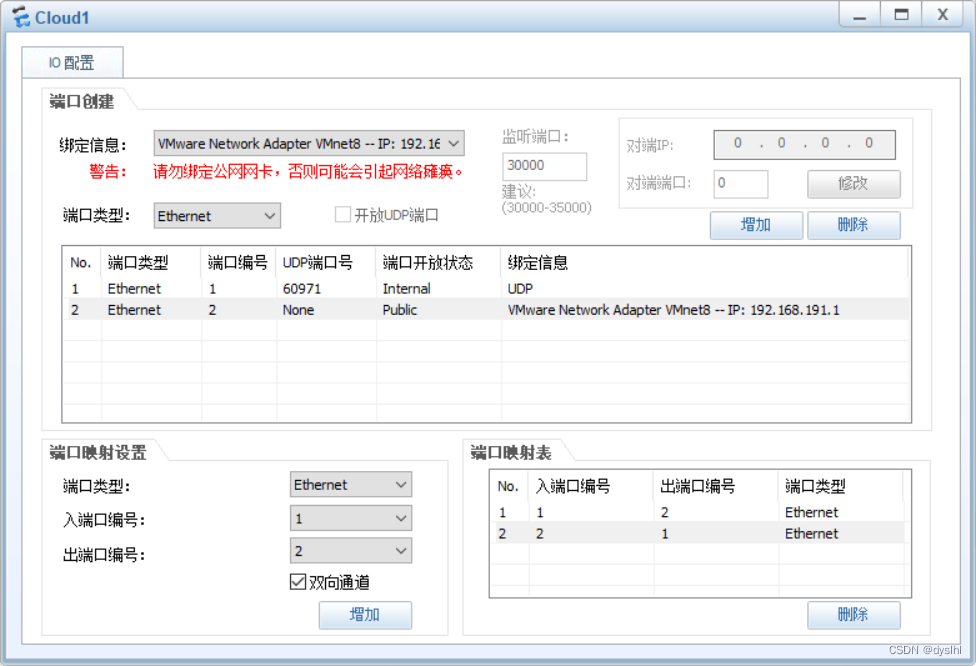Click the 出端口编号 column header
Screen dimensions: 976x666
(x=716, y=486)
